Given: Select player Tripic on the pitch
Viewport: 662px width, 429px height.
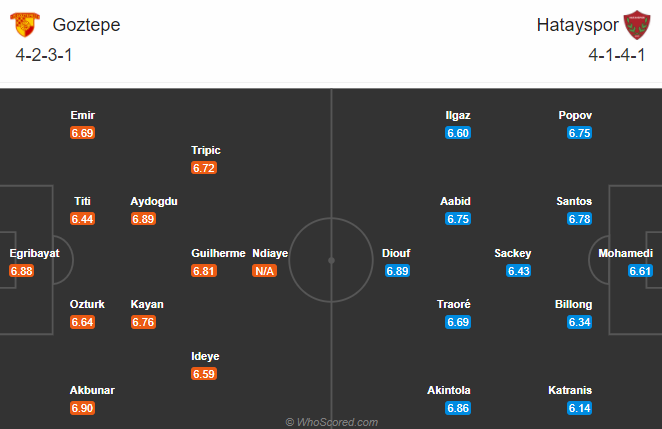Looking at the screenshot, I should [206, 150].
